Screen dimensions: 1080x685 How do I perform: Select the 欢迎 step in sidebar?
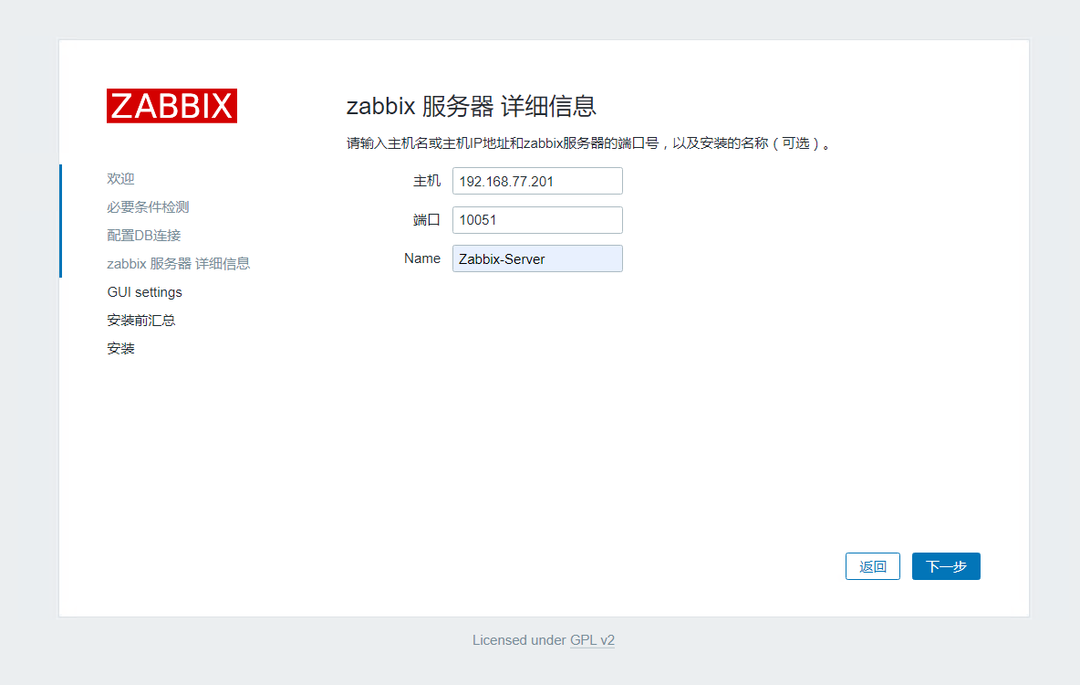pyautogui.click(x=121, y=179)
